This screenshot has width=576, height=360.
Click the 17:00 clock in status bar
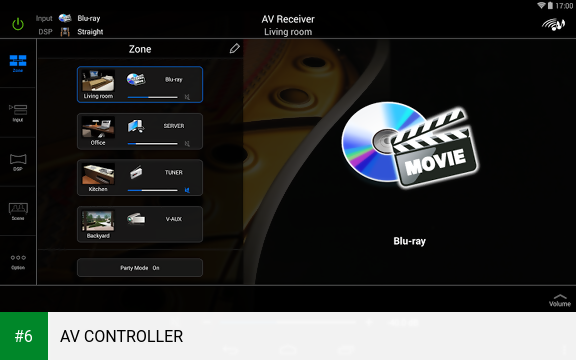coord(564,6)
